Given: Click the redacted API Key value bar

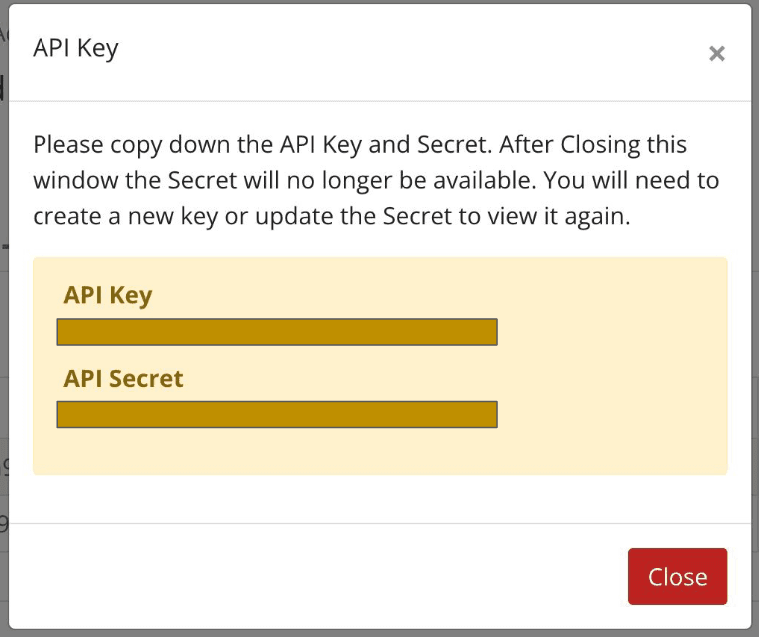Looking at the screenshot, I should [277, 332].
